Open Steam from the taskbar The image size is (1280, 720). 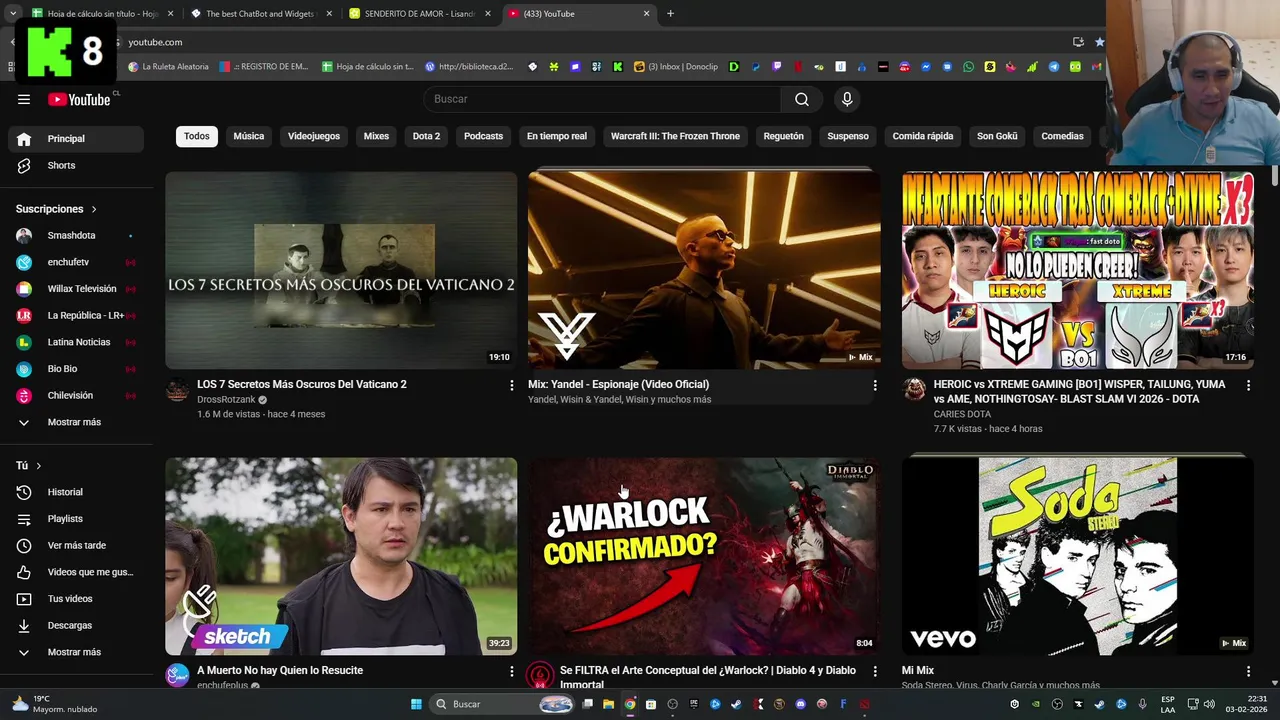point(736,704)
